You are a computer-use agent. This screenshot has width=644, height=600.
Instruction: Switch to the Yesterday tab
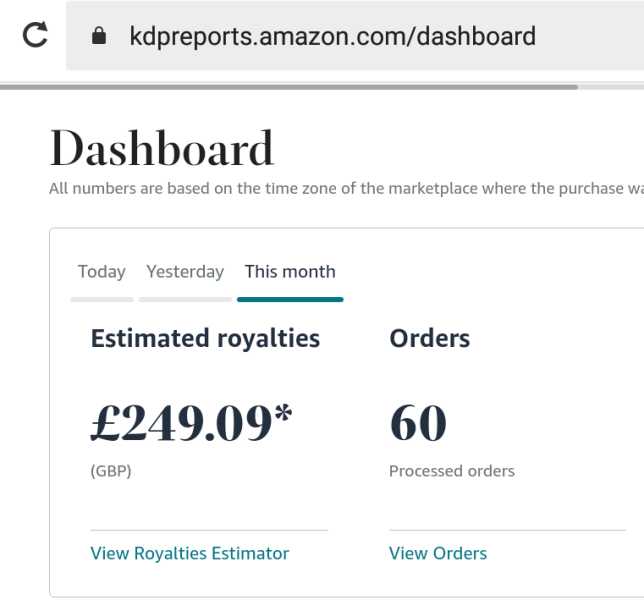click(185, 272)
